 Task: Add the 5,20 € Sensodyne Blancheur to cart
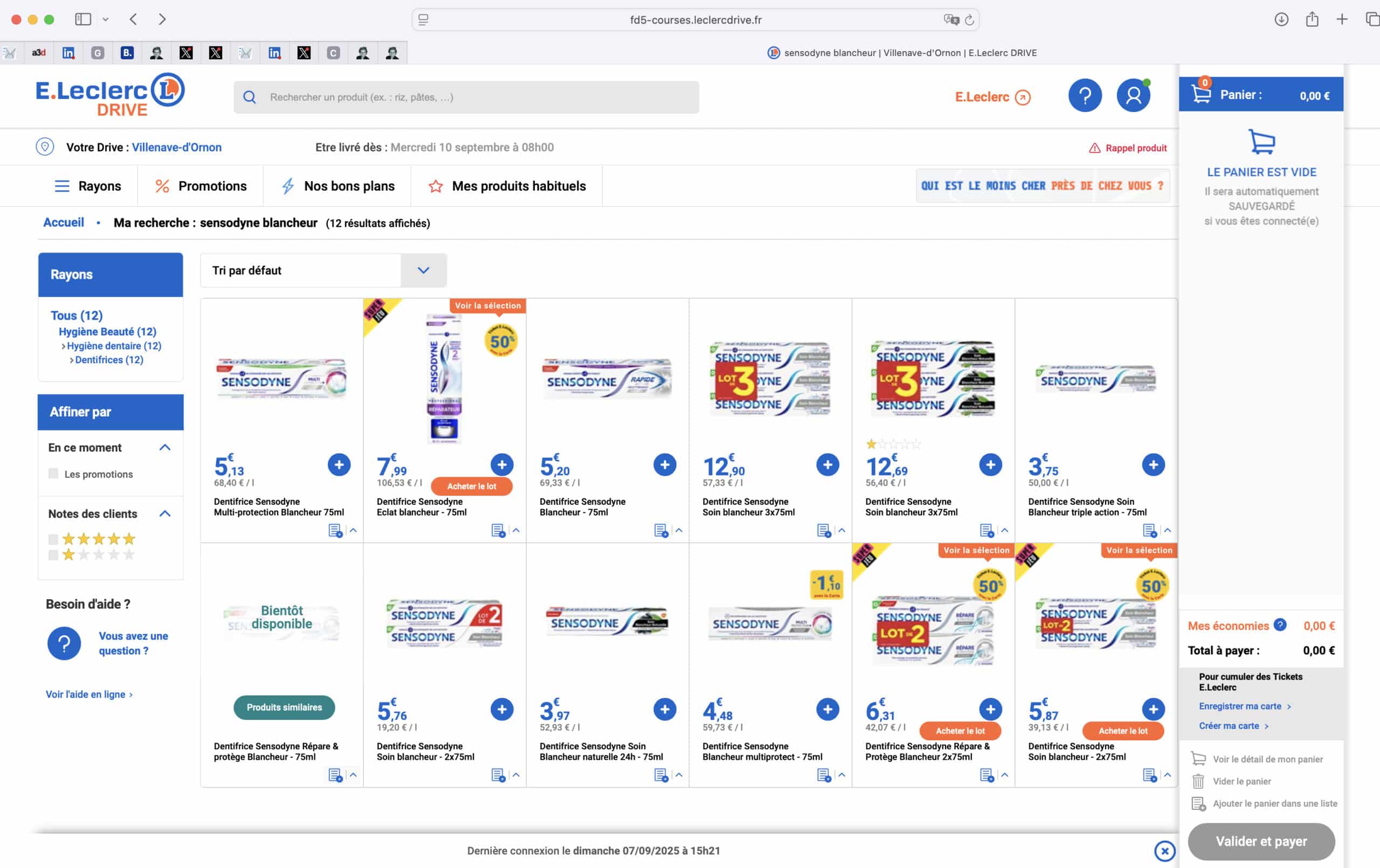pos(665,464)
